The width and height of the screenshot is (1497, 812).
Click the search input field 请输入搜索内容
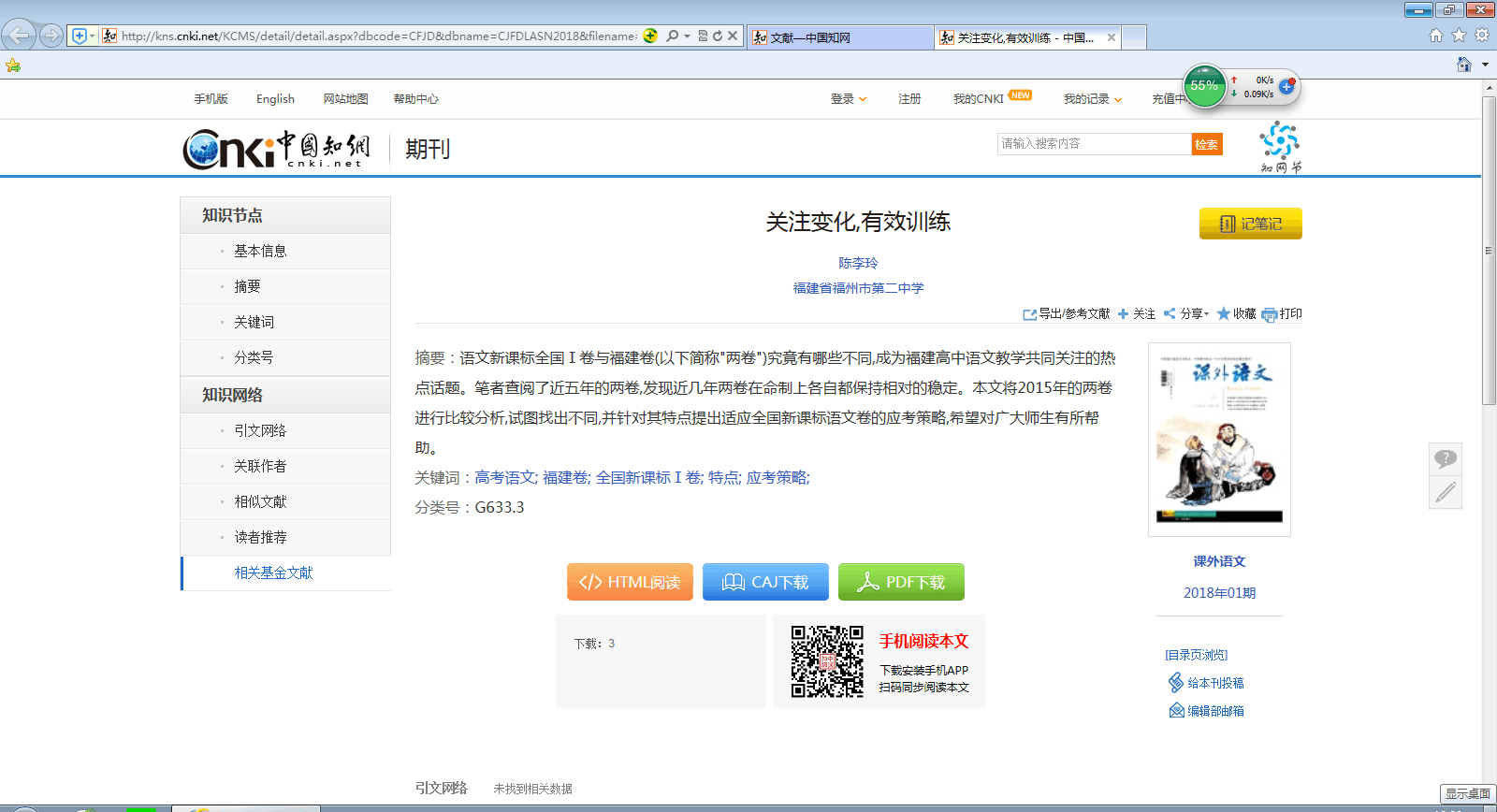(1093, 144)
